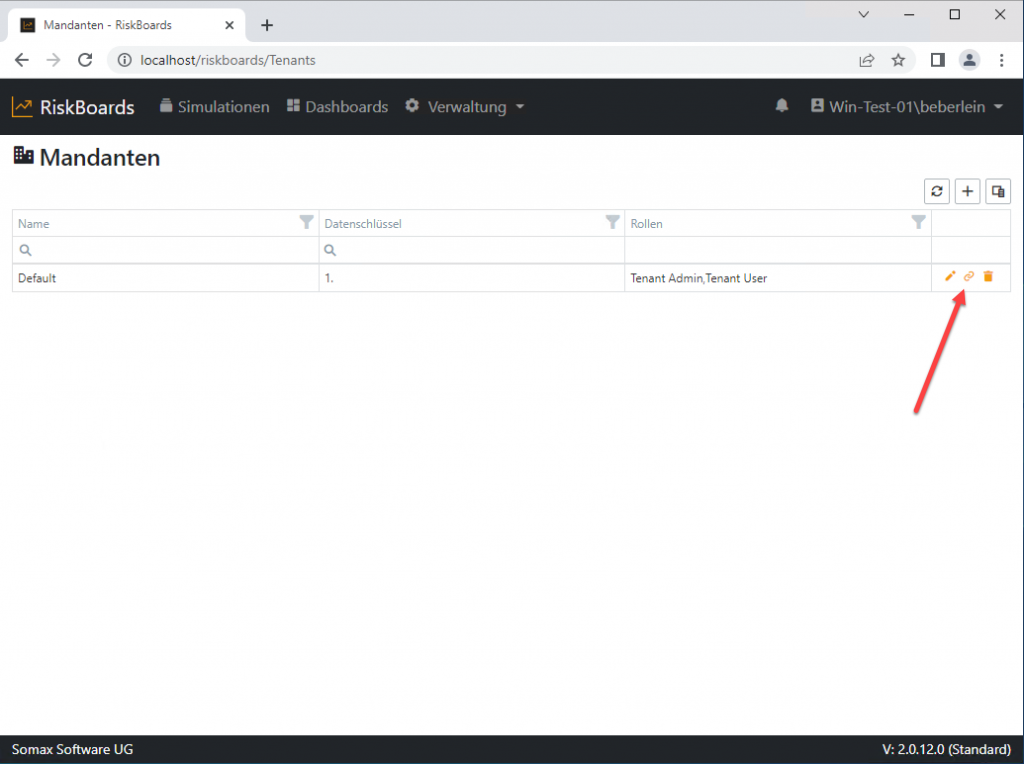Open the Chrome three-dot menu

click(1001, 60)
